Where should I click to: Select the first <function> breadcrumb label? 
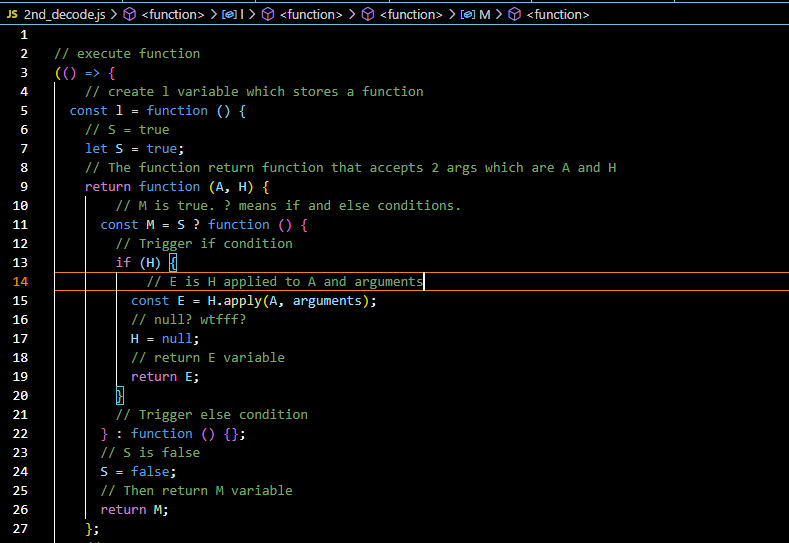pyautogui.click(x=173, y=14)
